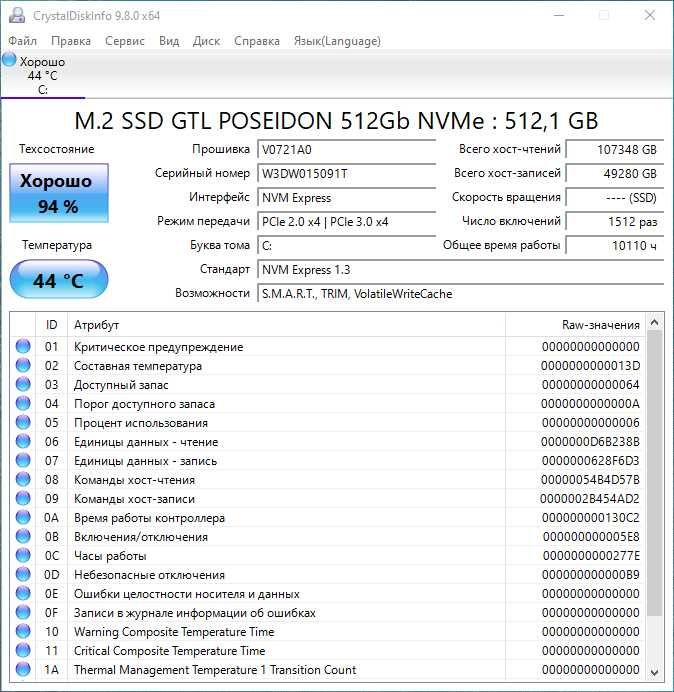Viewport: 674px width, 692px height.
Task: Click the blue status orb beside the C: drive tab
Action: tap(9, 60)
